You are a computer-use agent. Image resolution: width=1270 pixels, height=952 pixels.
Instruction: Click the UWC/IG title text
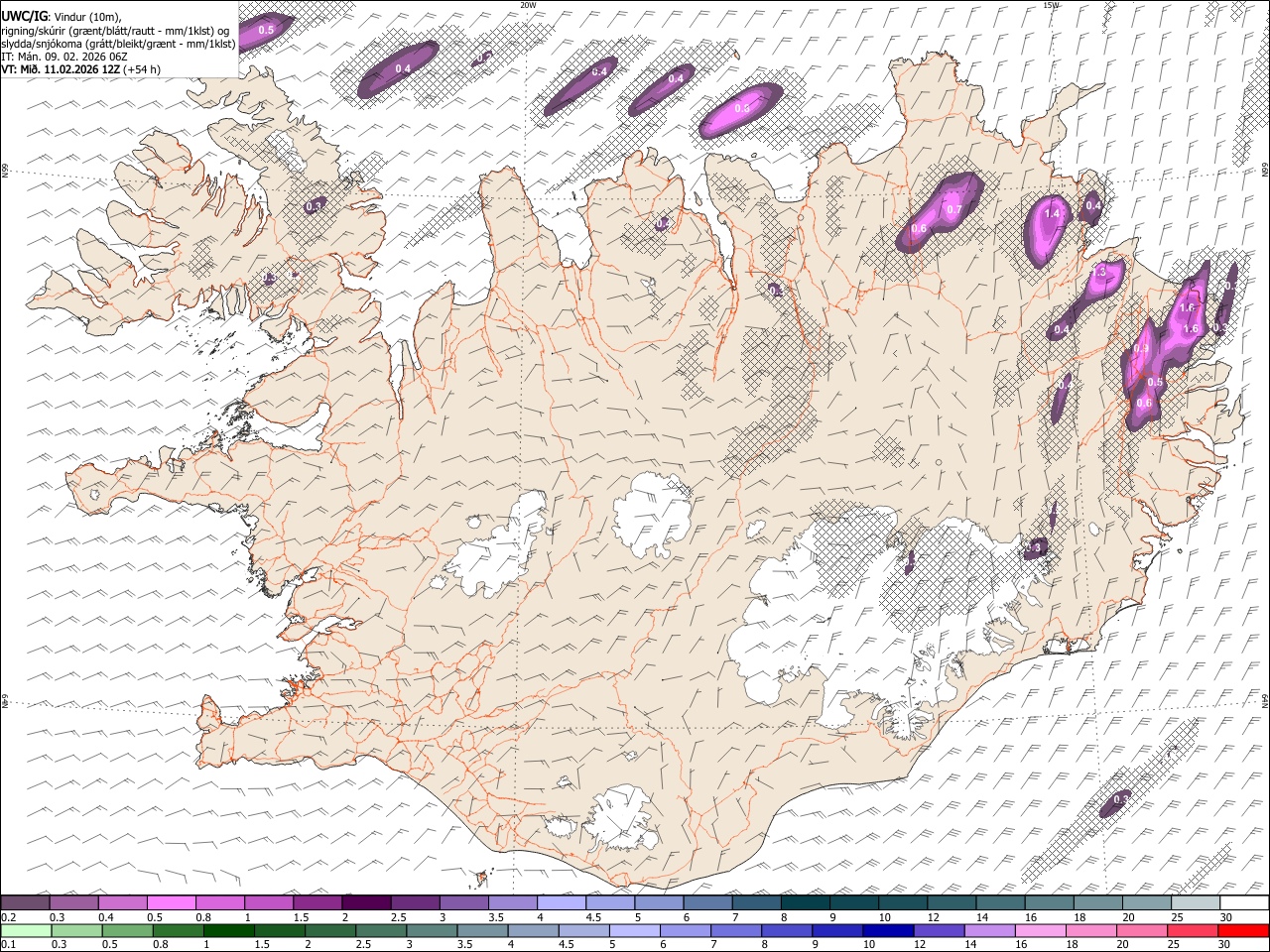click(24, 17)
